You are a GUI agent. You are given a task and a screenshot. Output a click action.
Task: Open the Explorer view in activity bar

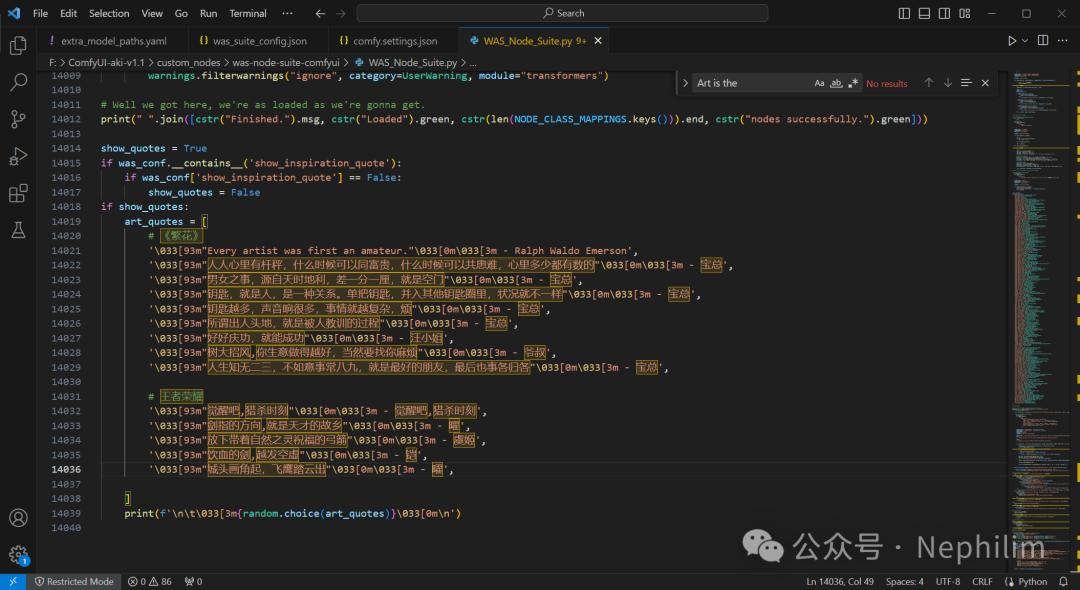[18, 46]
